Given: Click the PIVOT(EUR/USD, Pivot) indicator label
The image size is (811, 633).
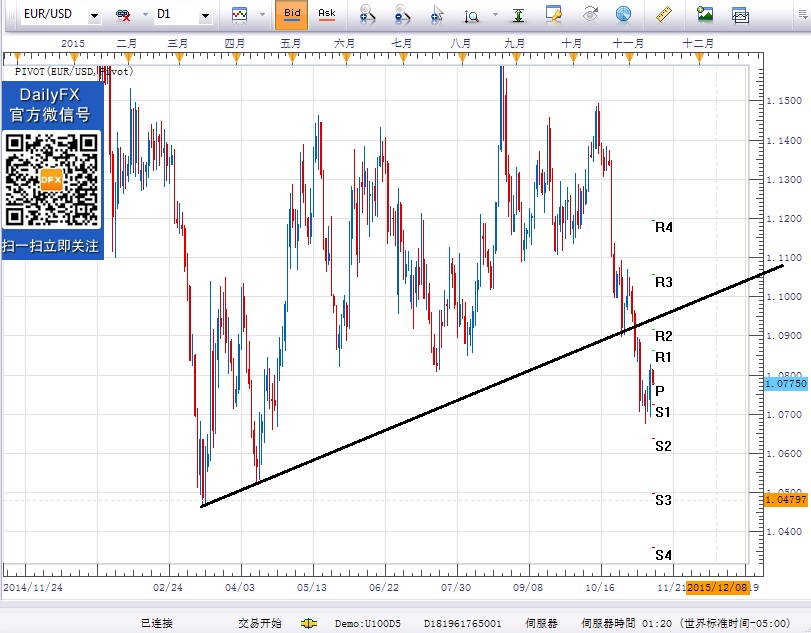Looking at the screenshot, I should coord(74,71).
